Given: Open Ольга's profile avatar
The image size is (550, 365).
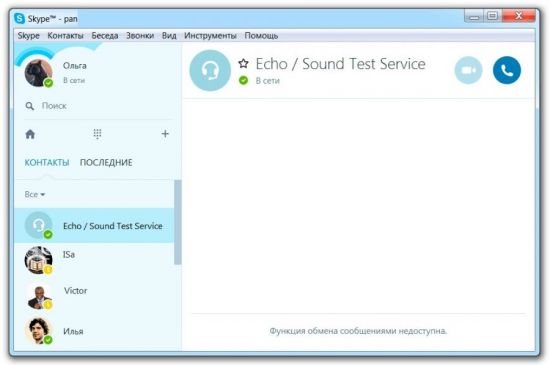Looking at the screenshot, I should 38,73.
